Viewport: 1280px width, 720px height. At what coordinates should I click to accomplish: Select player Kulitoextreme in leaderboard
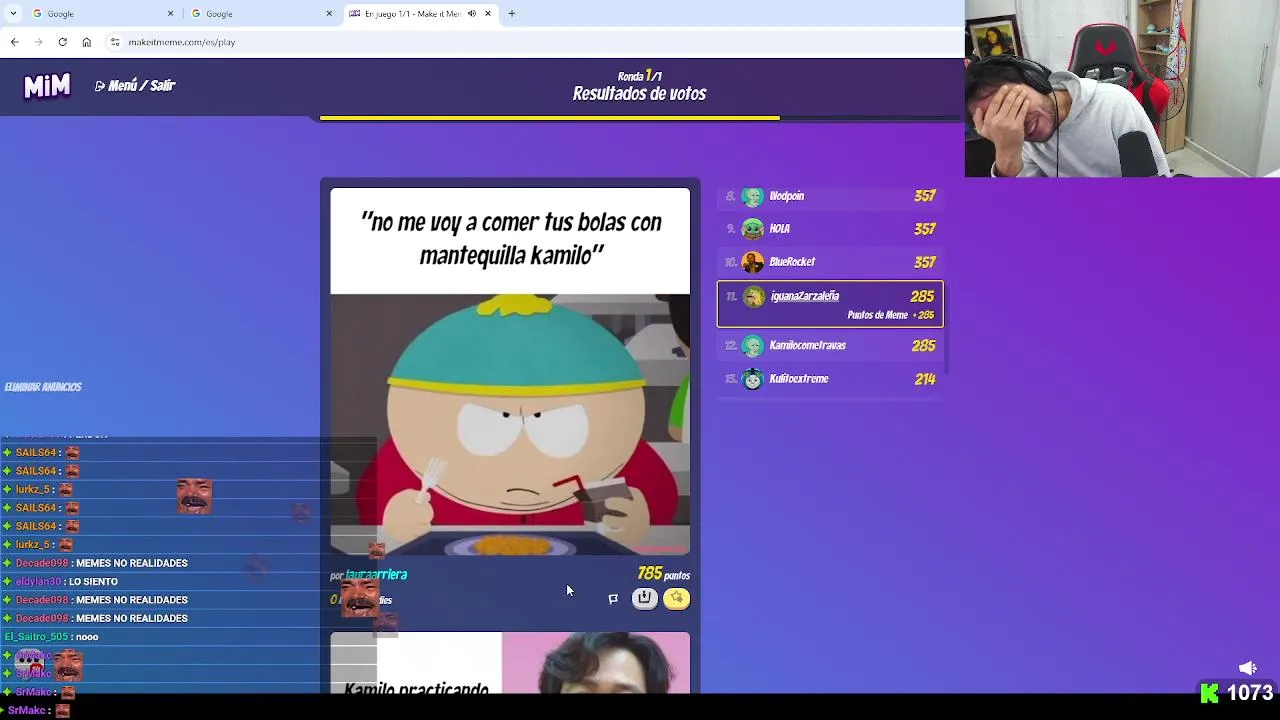(830, 379)
